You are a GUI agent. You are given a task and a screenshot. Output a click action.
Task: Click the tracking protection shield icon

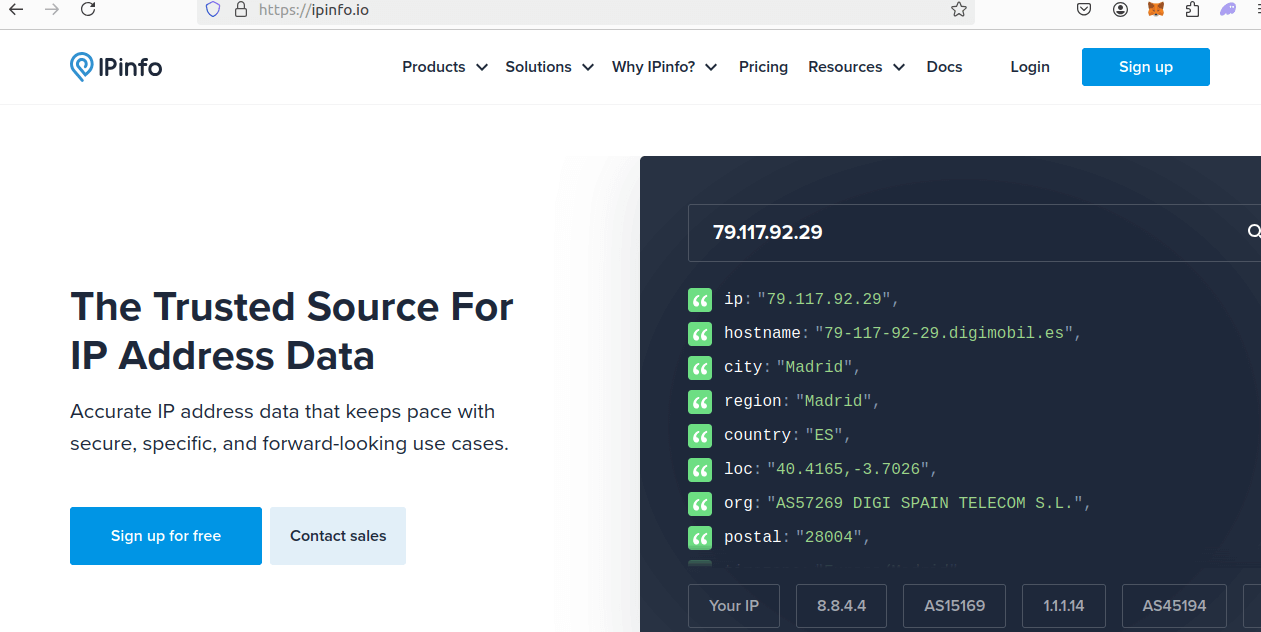pos(212,10)
